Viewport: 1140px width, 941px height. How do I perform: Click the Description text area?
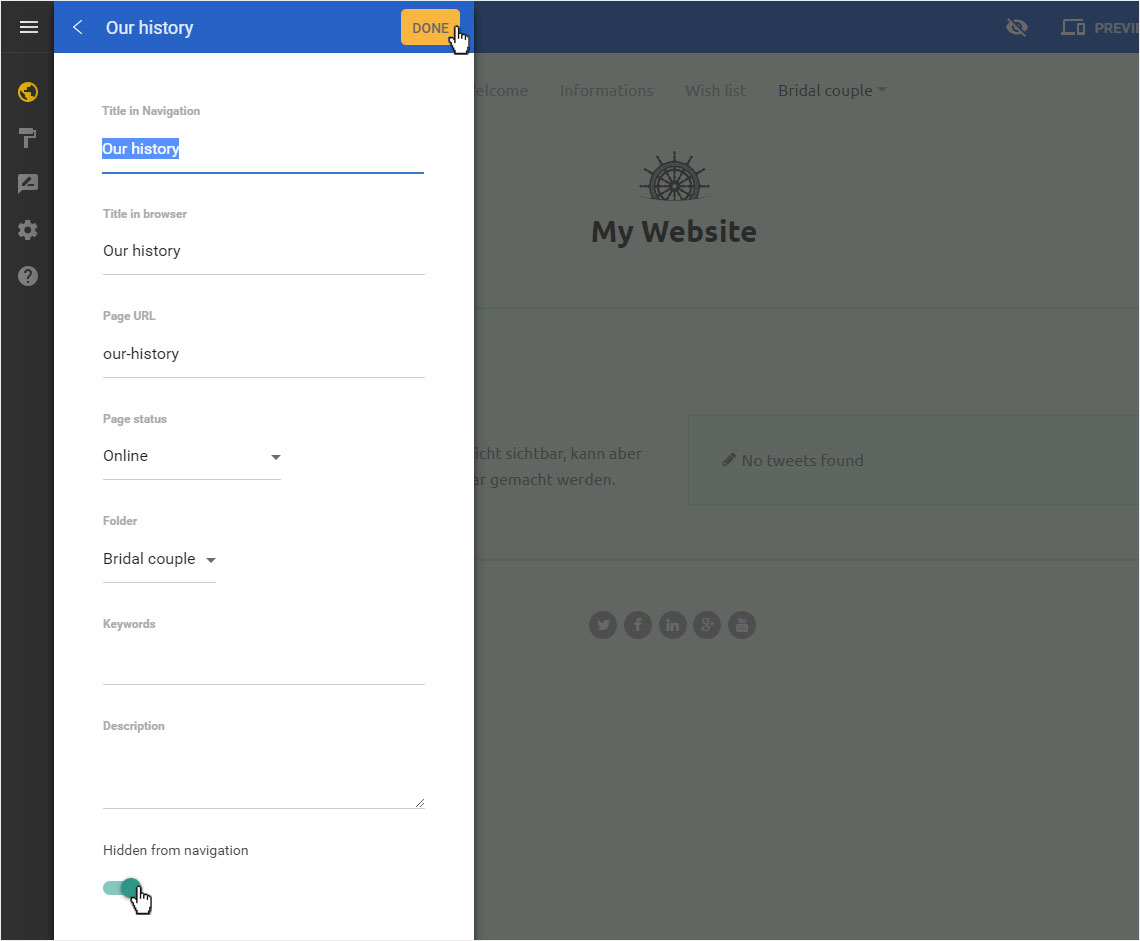(x=263, y=777)
